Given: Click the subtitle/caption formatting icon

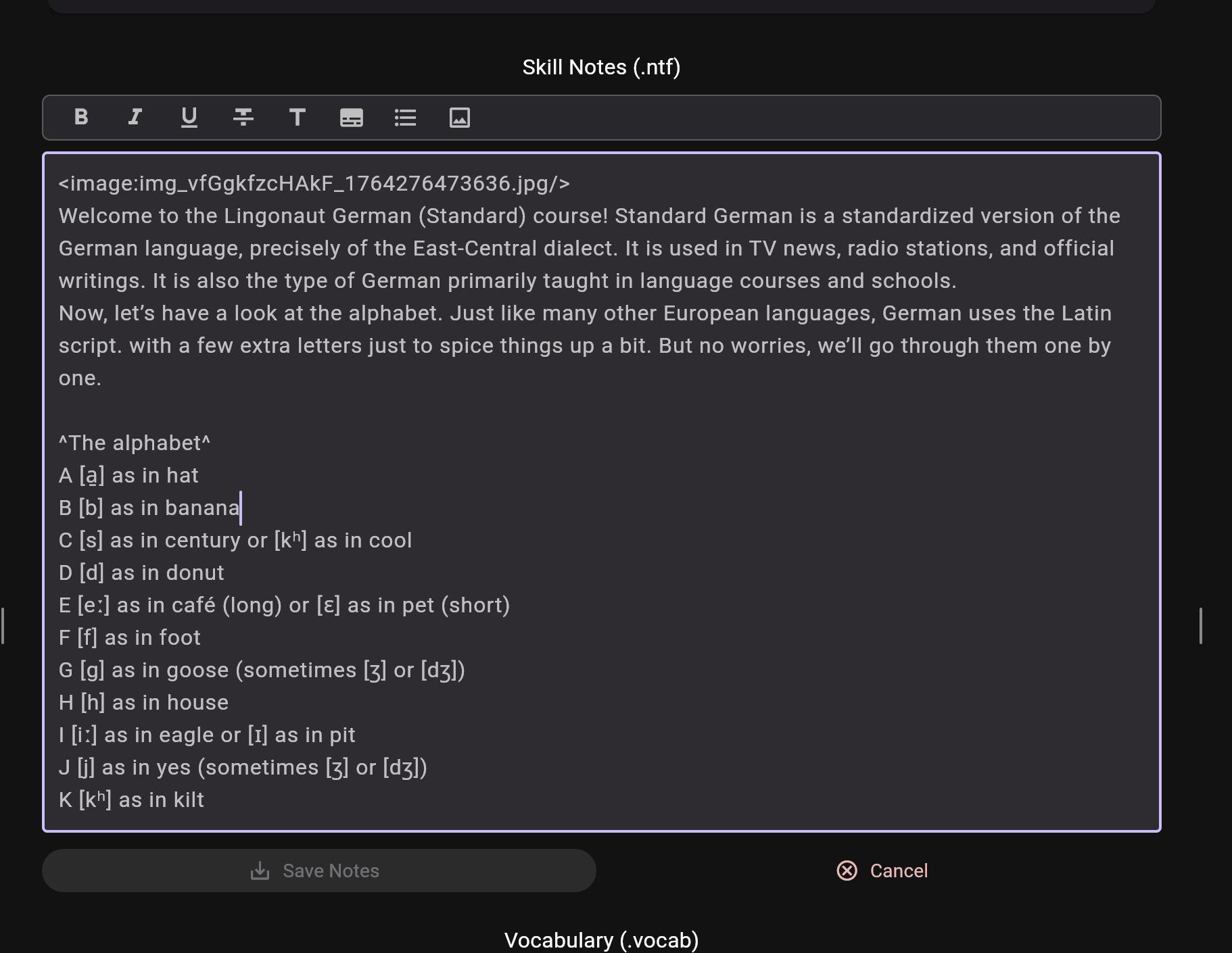Looking at the screenshot, I should (352, 118).
